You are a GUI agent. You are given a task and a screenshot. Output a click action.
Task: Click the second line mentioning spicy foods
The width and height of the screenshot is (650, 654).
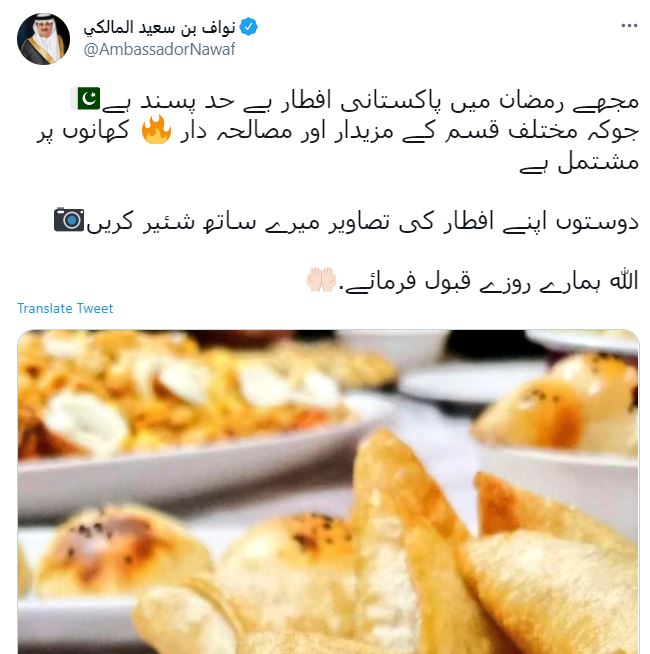[x=338, y=131]
